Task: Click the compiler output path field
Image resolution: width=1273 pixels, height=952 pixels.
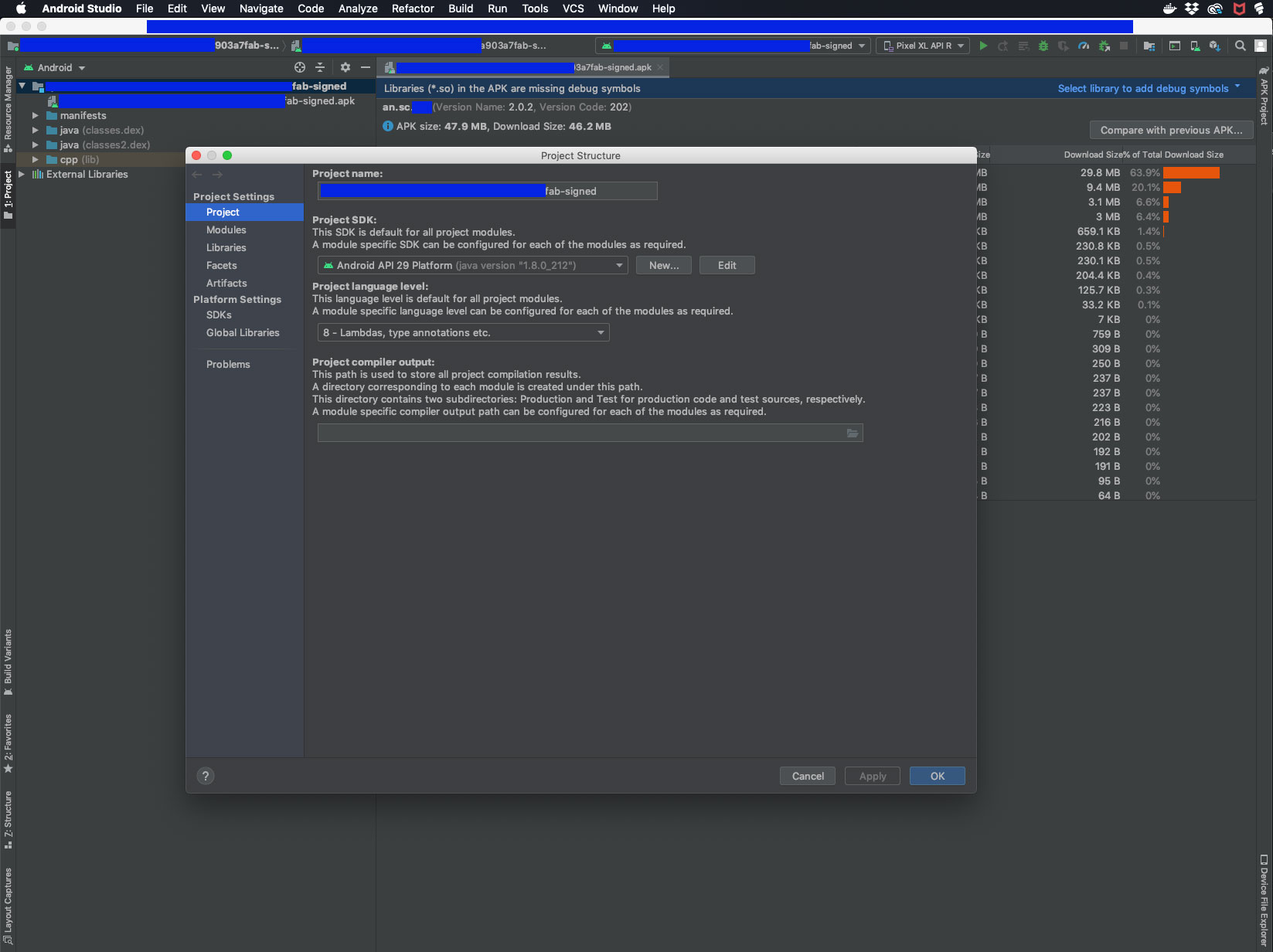Action: point(590,433)
